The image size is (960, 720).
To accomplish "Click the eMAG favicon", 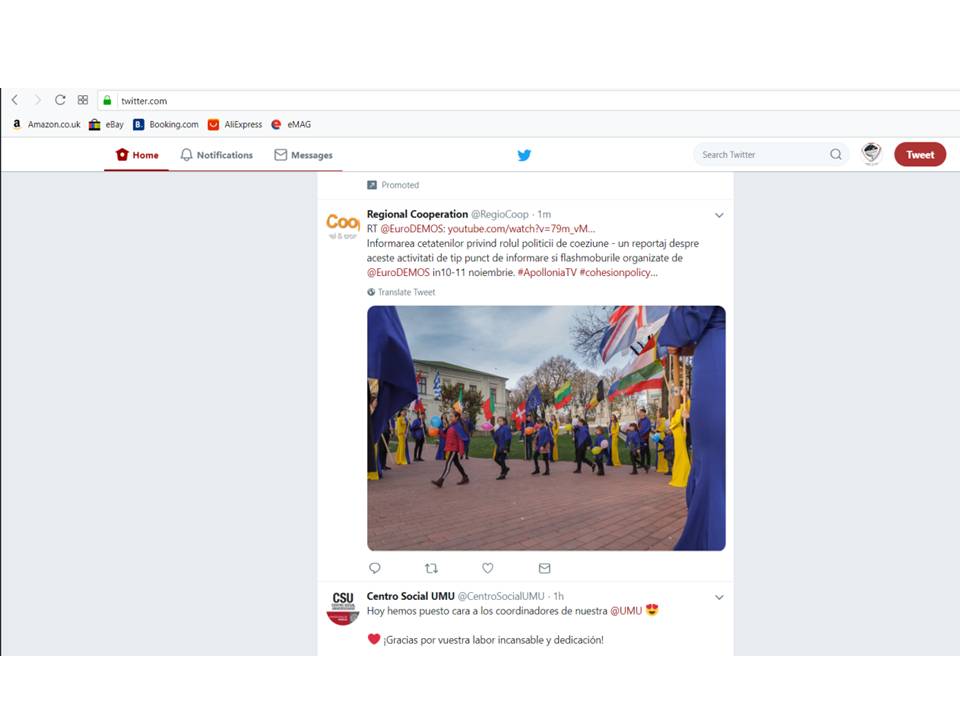I will [276, 124].
